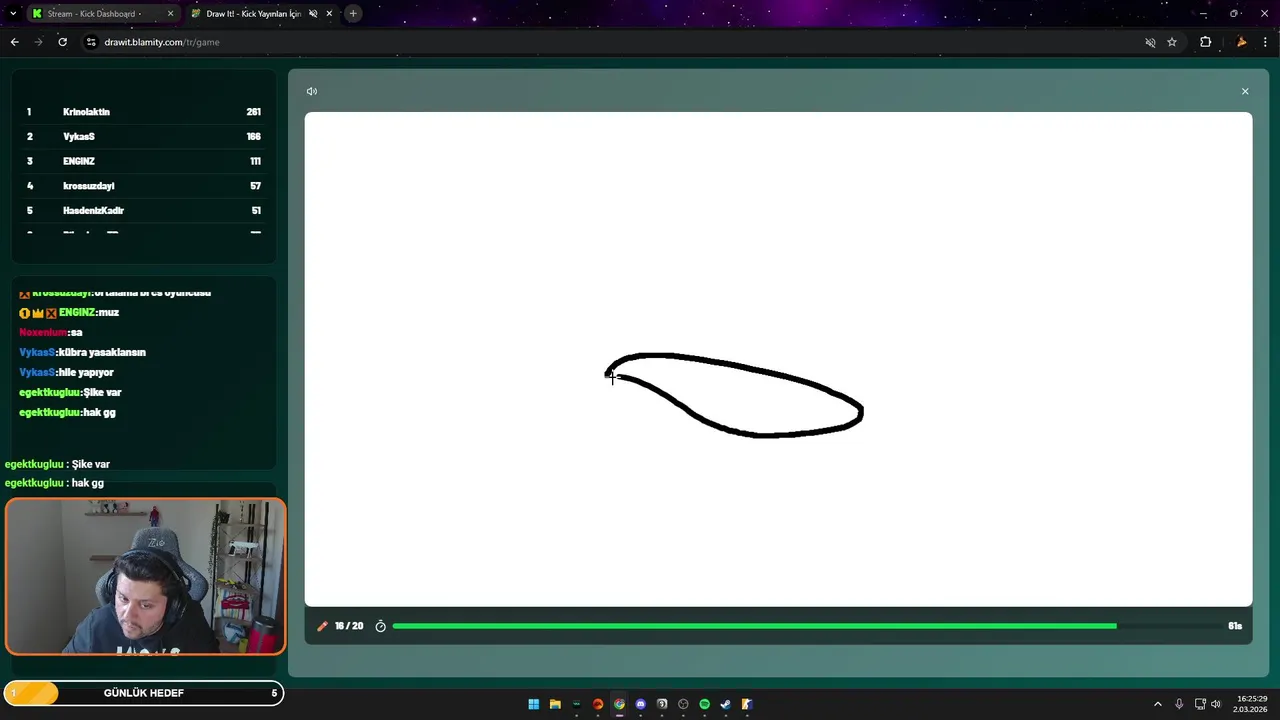1280x720 pixels.
Task: Open the tab search dropdown arrow
Action: click(x=13, y=14)
